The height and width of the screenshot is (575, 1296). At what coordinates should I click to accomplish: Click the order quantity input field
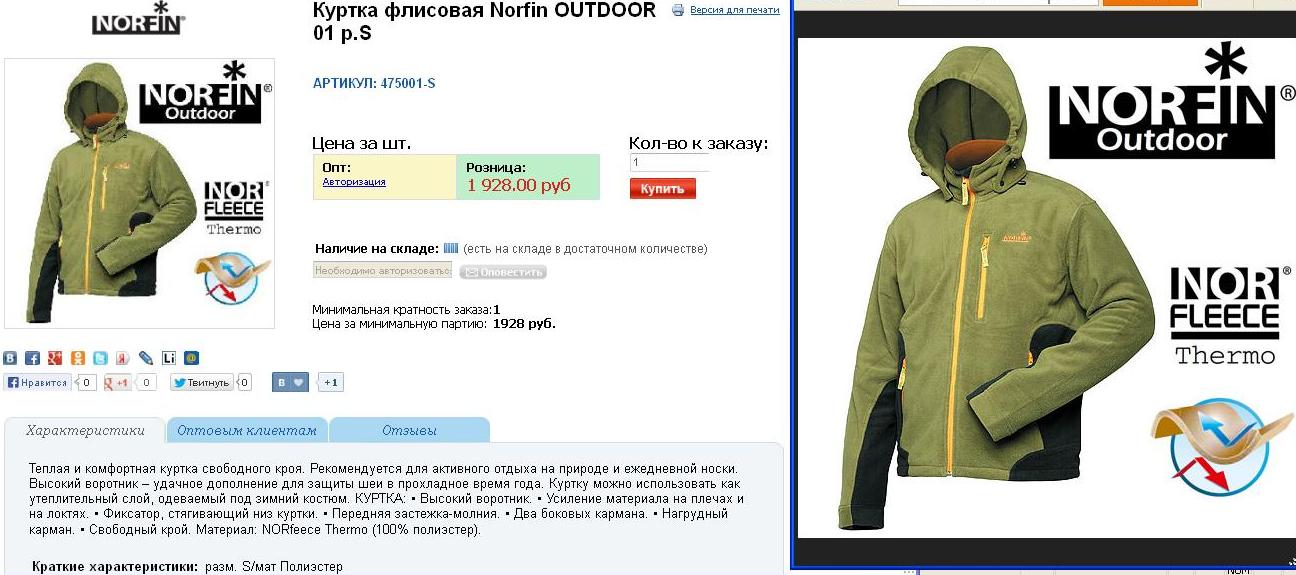[669, 162]
